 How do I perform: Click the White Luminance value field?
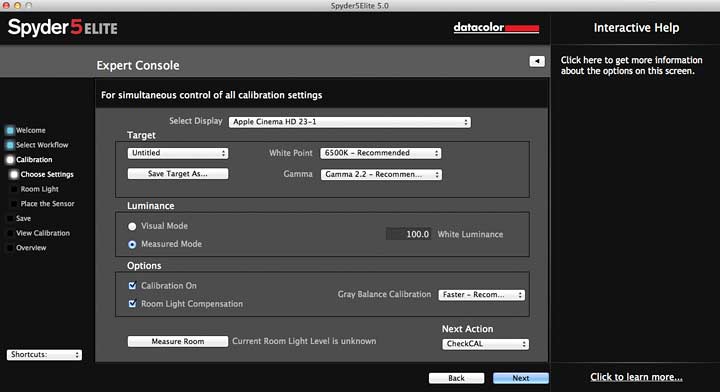pyautogui.click(x=408, y=234)
